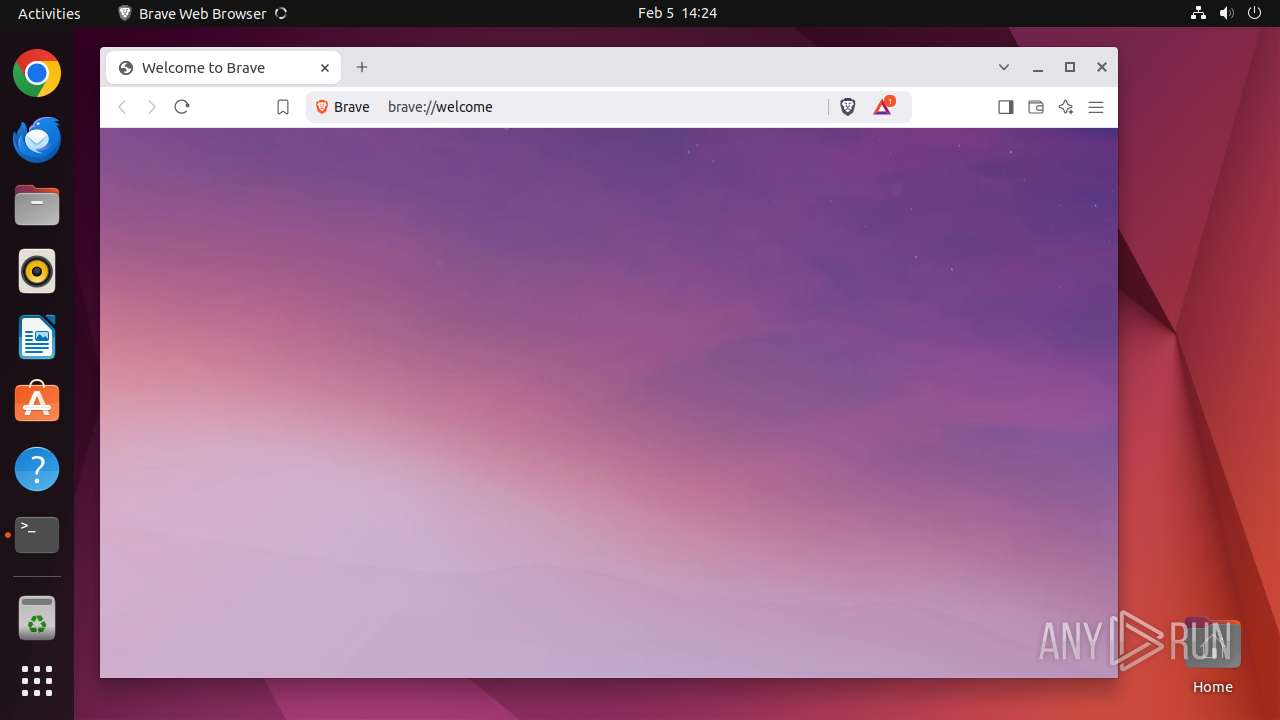Open a new tab
This screenshot has height=720, width=1280.
pos(362,67)
